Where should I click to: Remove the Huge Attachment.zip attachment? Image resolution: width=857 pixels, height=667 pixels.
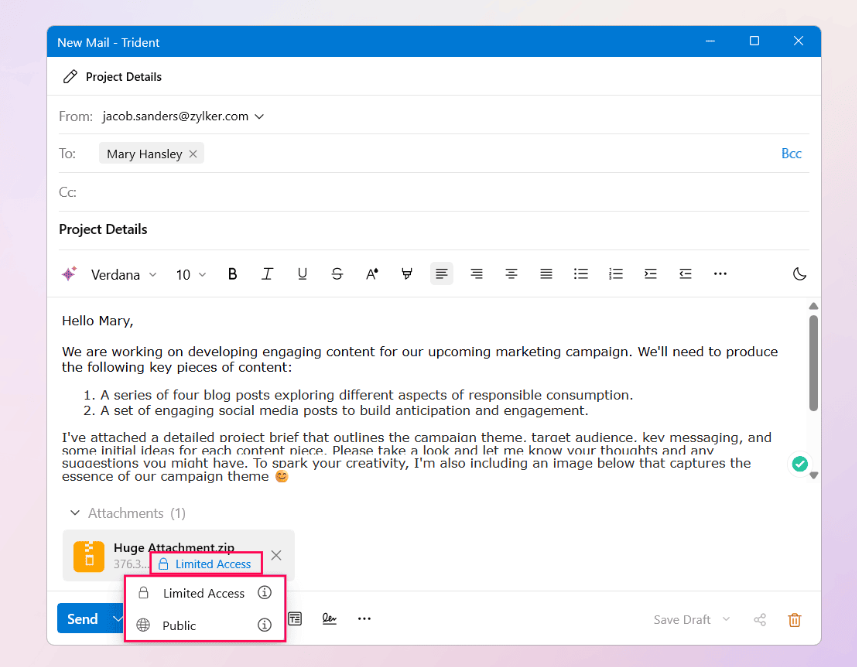pos(277,555)
